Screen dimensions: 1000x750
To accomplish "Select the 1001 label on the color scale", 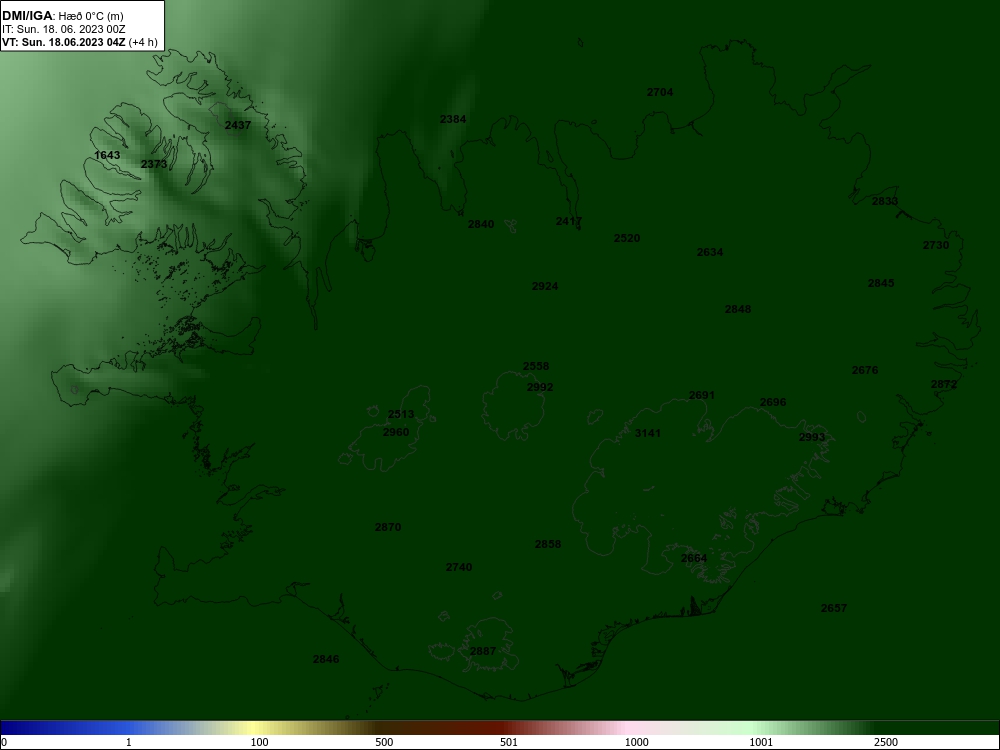I will 761,742.
